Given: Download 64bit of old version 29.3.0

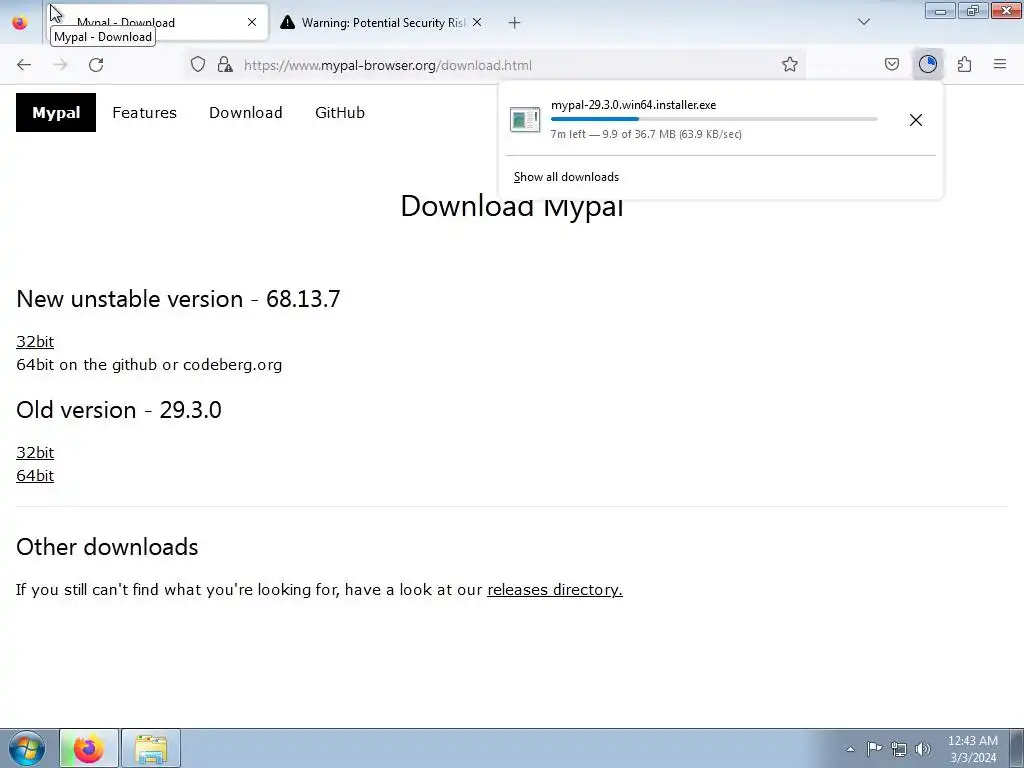Looking at the screenshot, I should 35,475.
